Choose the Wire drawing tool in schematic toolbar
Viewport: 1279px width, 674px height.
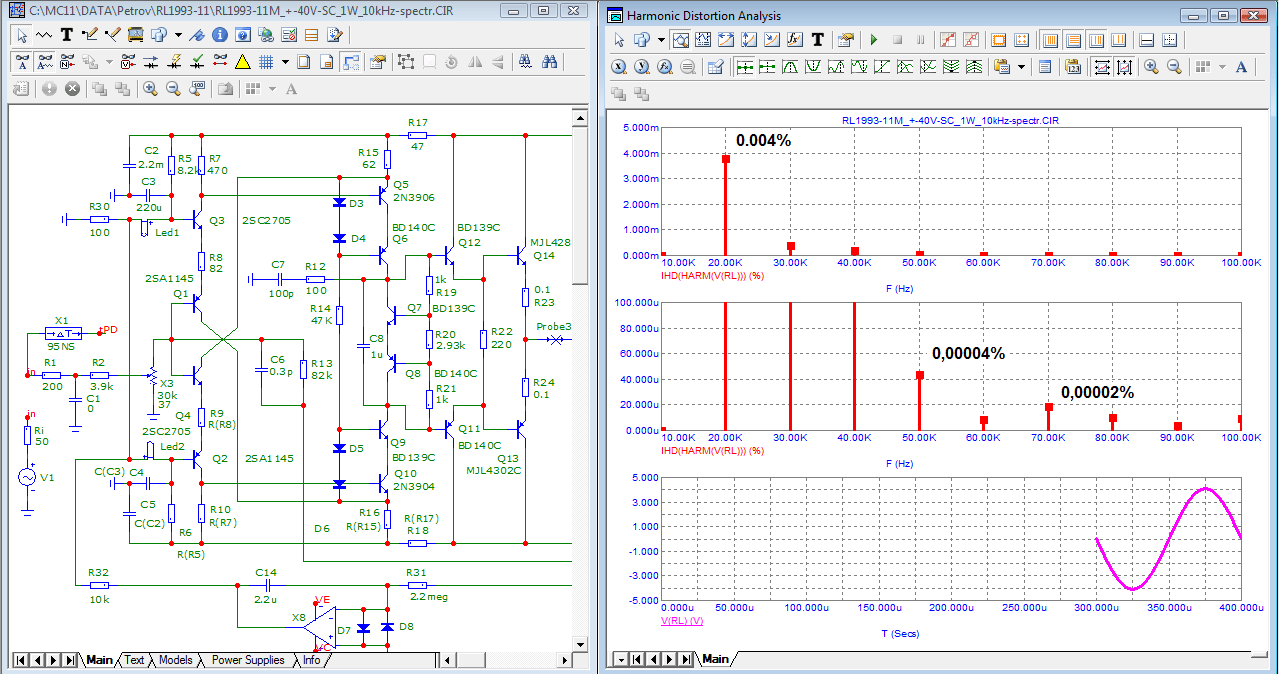coord(44,35)
